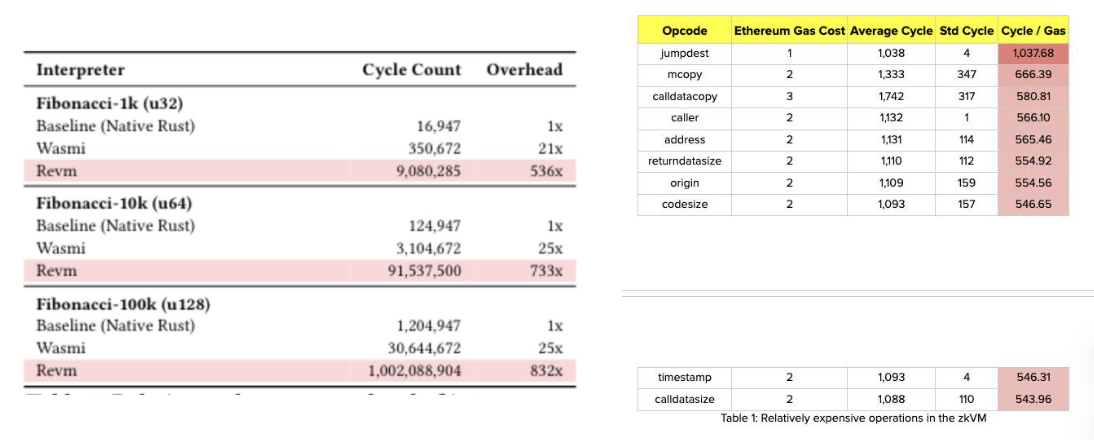Screen dimensions: 1094x440
Task: Click the 832x overhead value
Action: tap(546, 371)
